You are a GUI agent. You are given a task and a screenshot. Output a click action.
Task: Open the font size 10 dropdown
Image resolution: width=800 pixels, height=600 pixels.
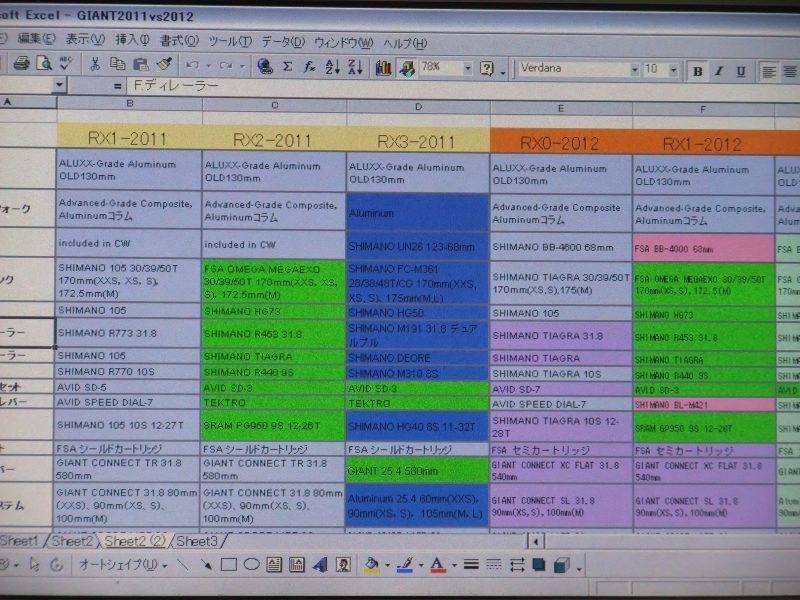click(x=673, y=70)
